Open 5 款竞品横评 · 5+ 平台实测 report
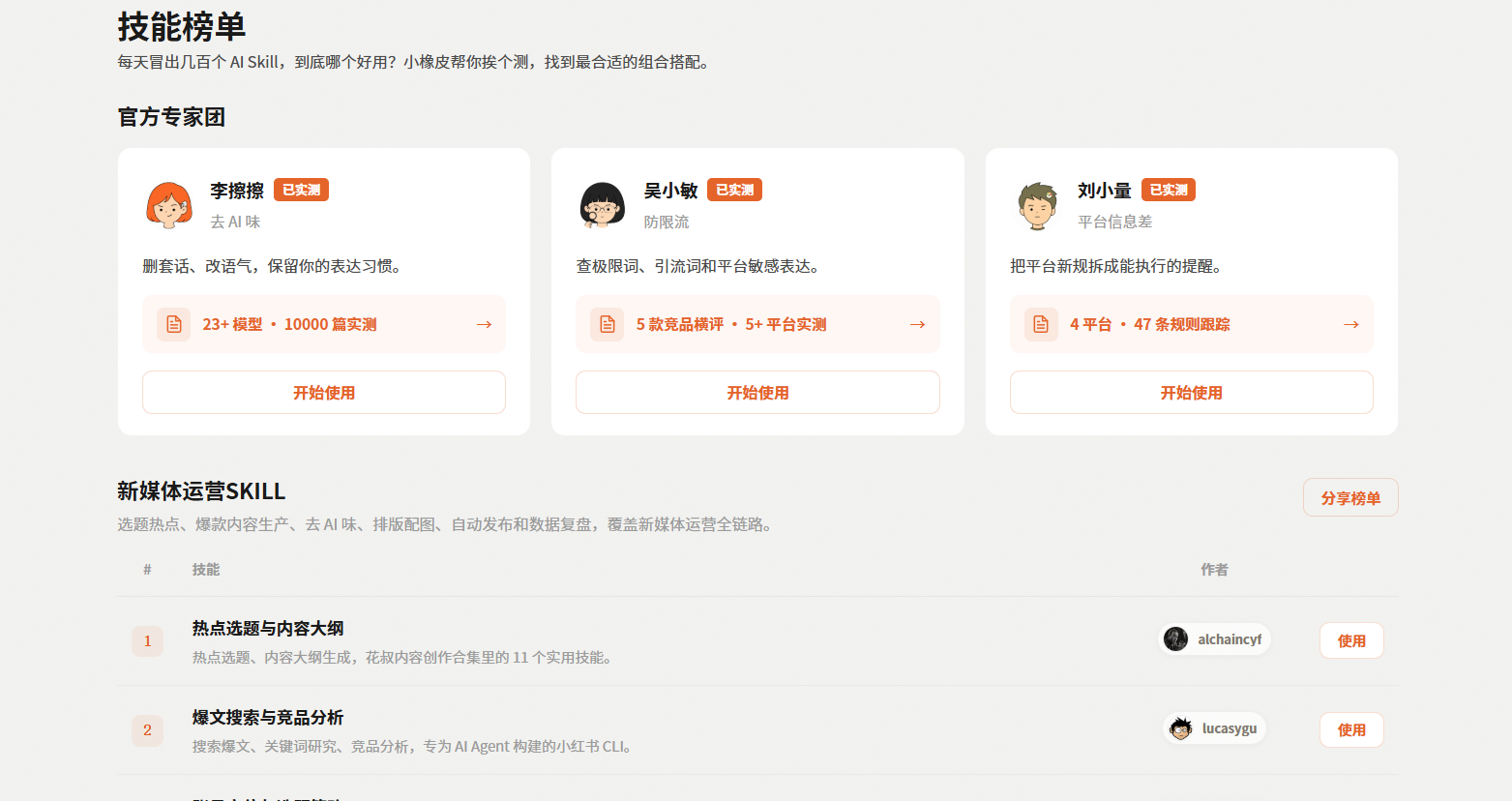This screenshot has height=801, width=1512. click(x=758, y=324)
